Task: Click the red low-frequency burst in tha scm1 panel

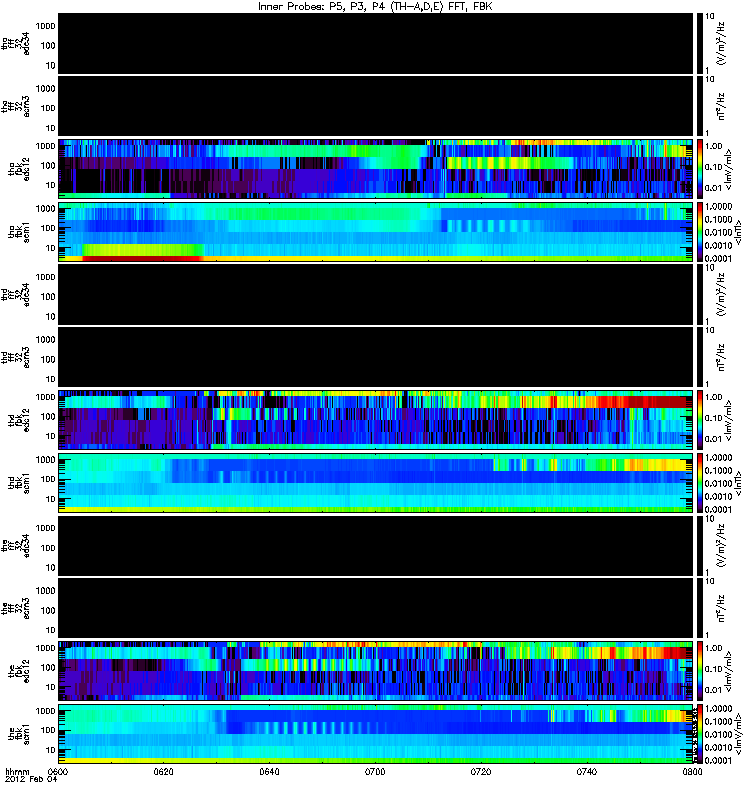Action: coord(142,258)
